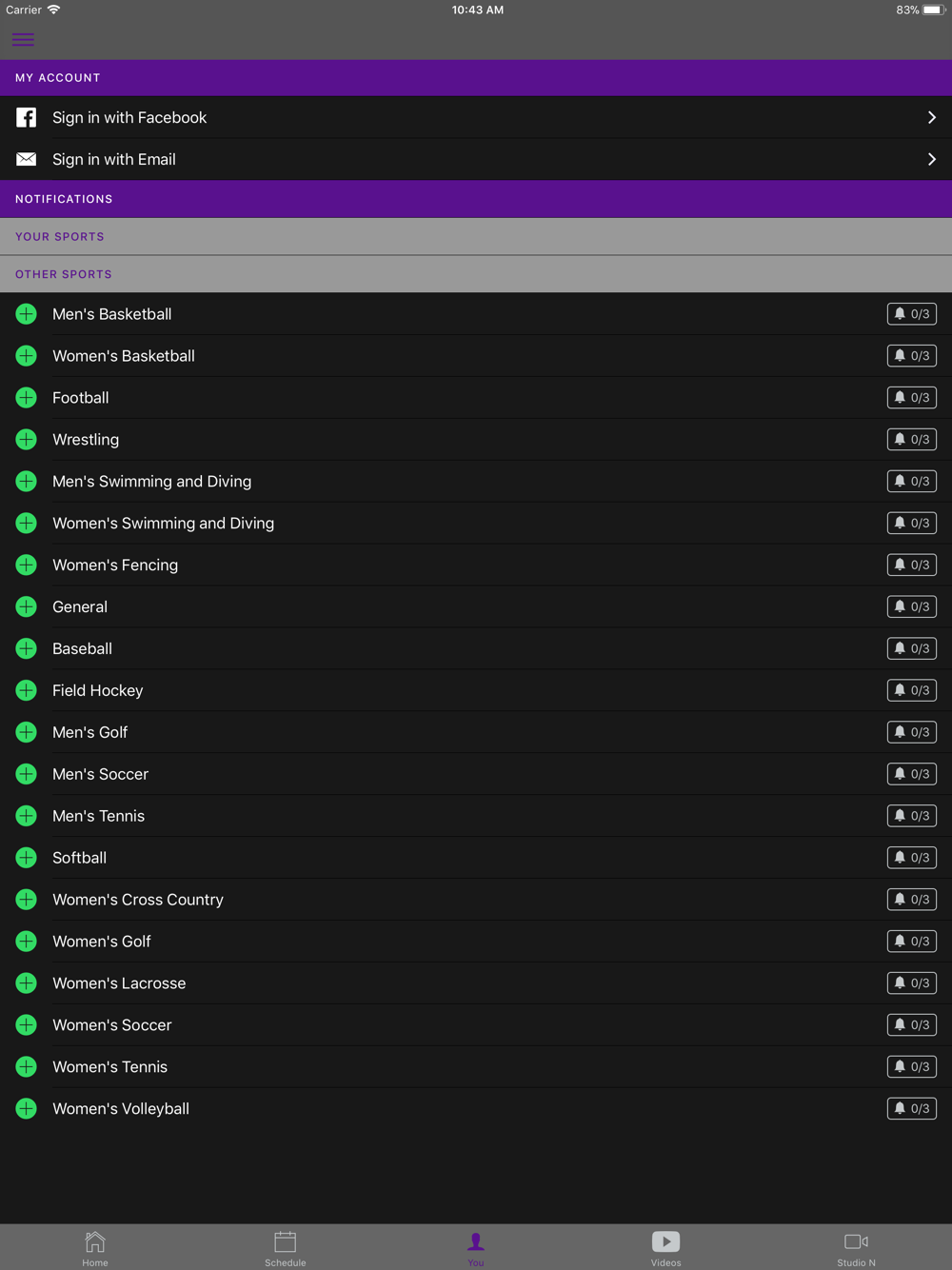Select the Women's Soccer row label
This screenshot has height=1270, width=952.
[x=112, y=1025]
